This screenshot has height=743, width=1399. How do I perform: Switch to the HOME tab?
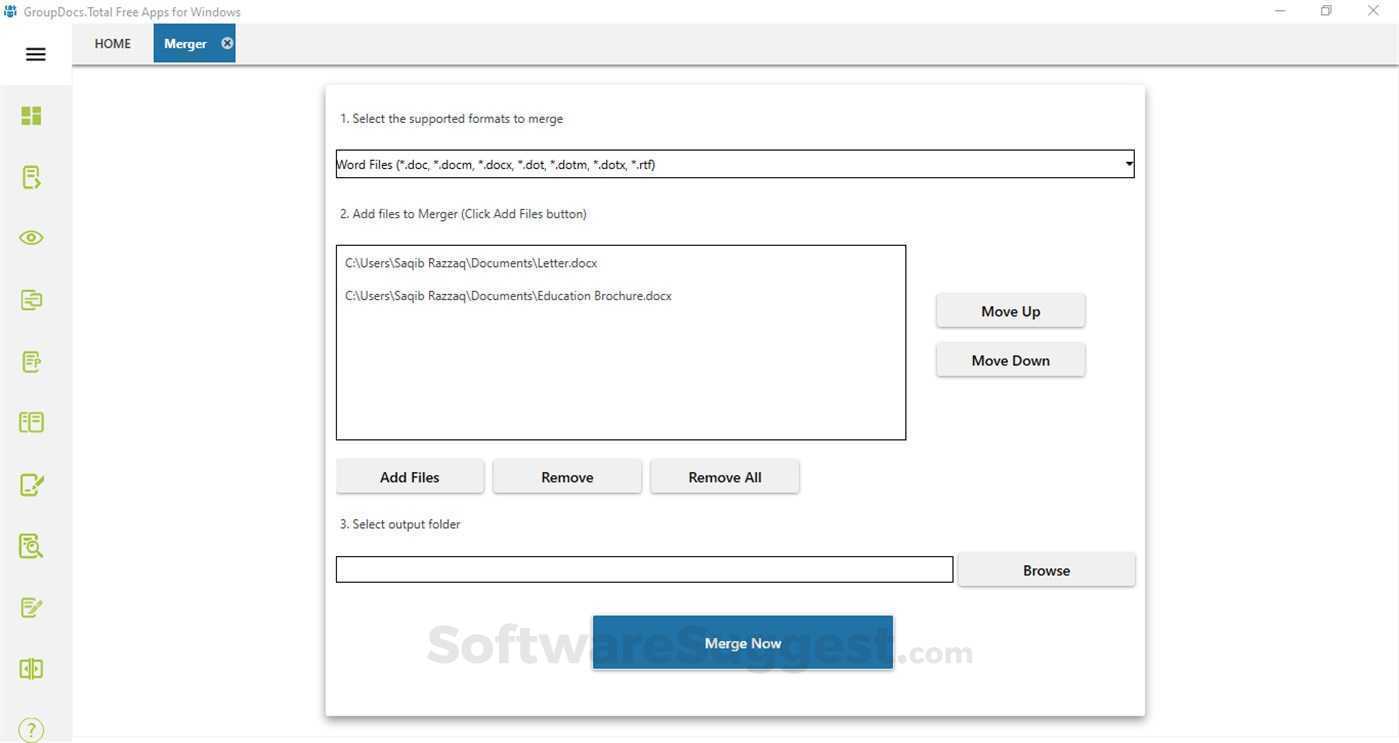tap(111, 43)
